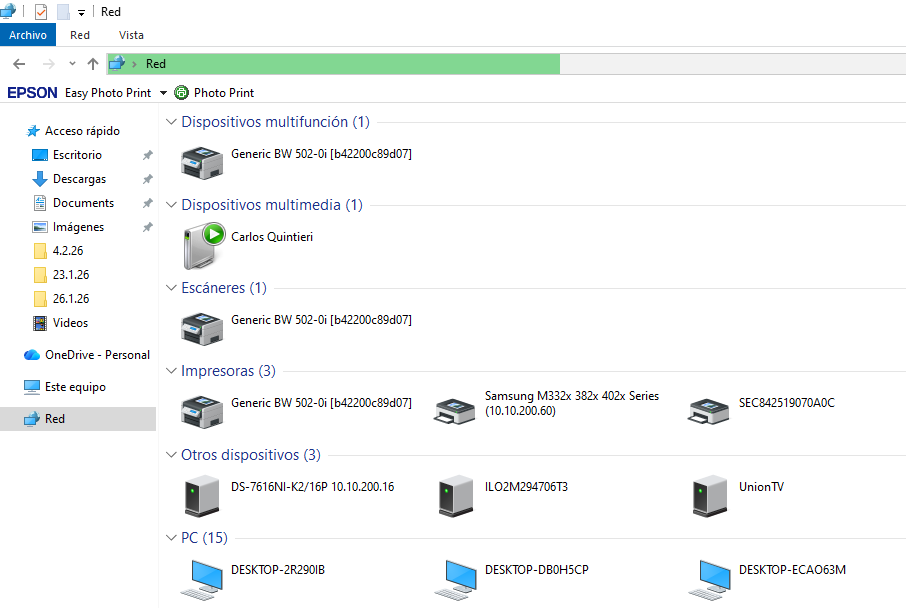Select Generic BW 502-0i scanner icon under Escáneres

pos(202,329)
